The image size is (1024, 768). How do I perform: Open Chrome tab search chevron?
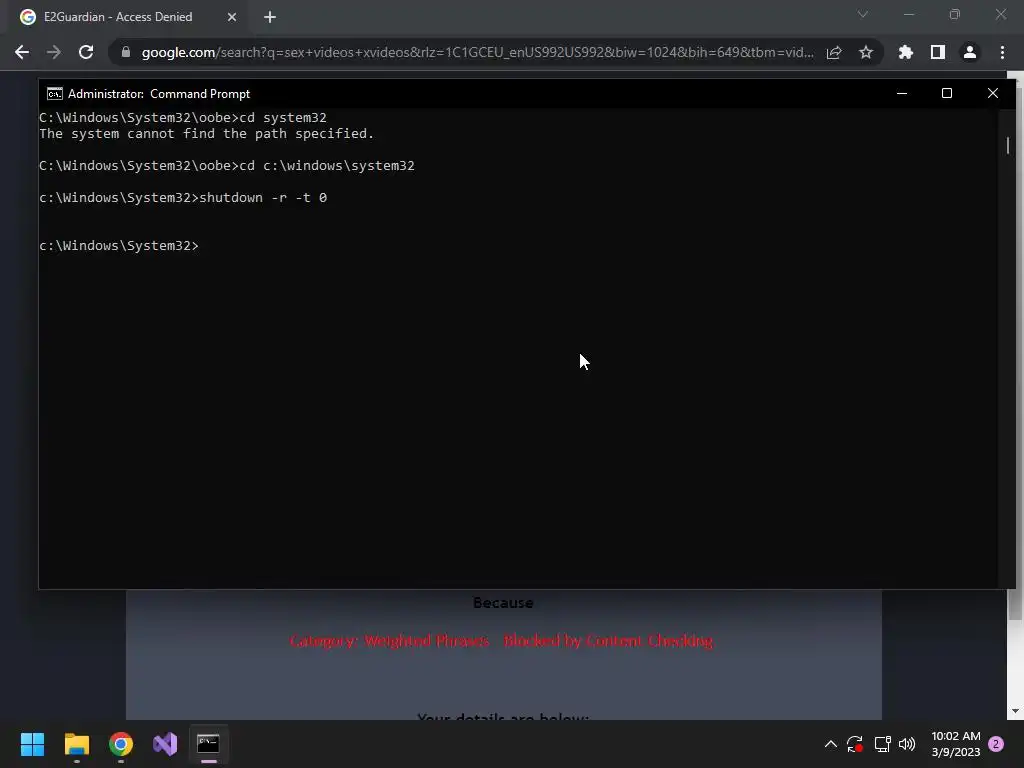coord(863,14)
